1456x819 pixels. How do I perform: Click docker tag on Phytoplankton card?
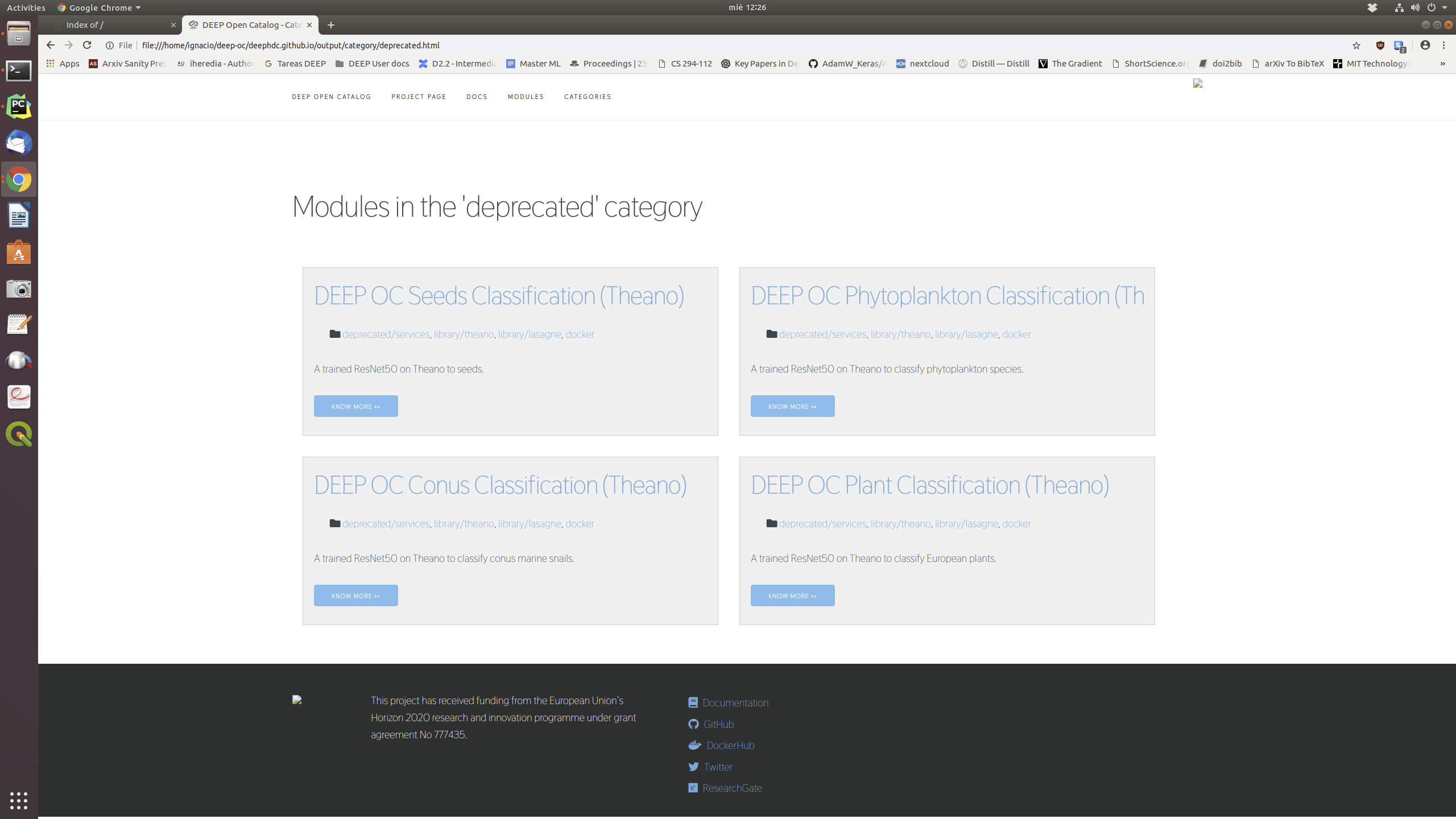pos(1016,334)
